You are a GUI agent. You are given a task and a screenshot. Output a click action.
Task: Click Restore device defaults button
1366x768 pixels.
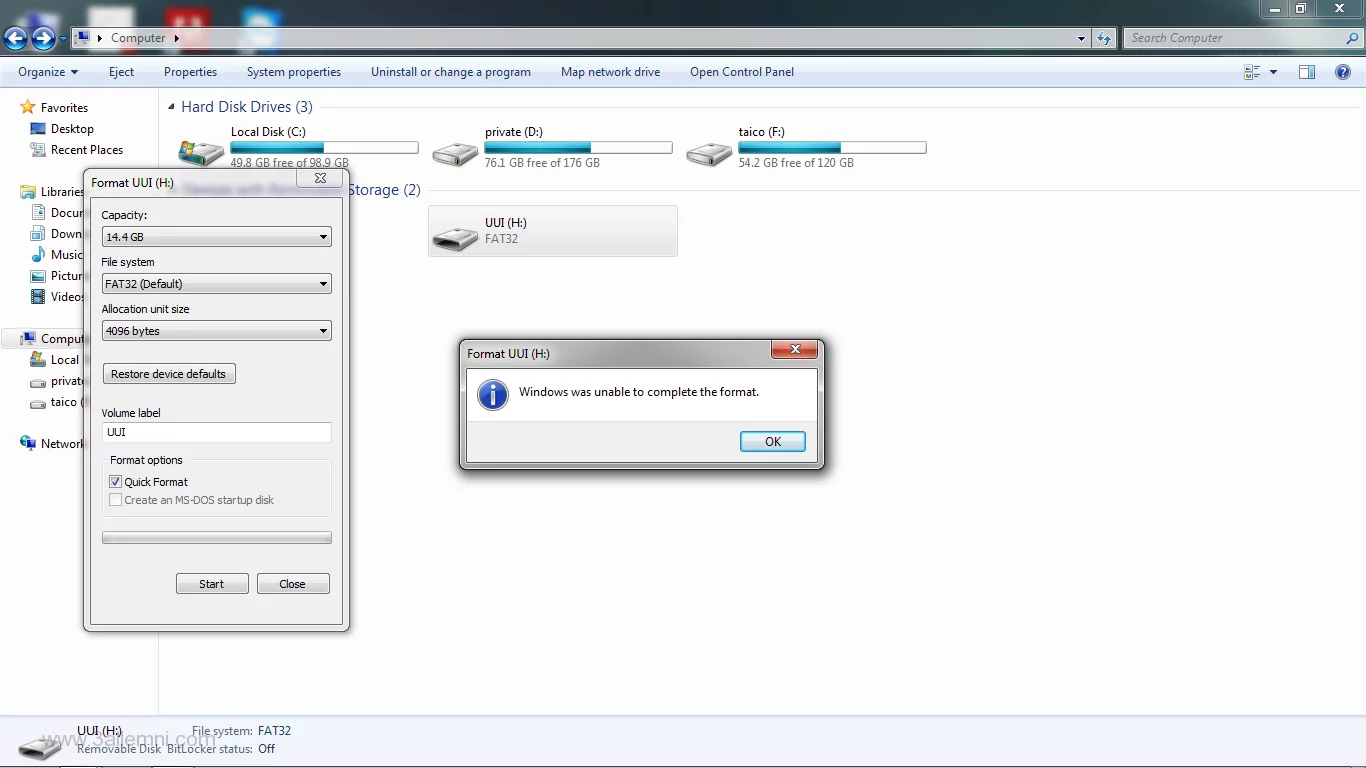[169, 374]
